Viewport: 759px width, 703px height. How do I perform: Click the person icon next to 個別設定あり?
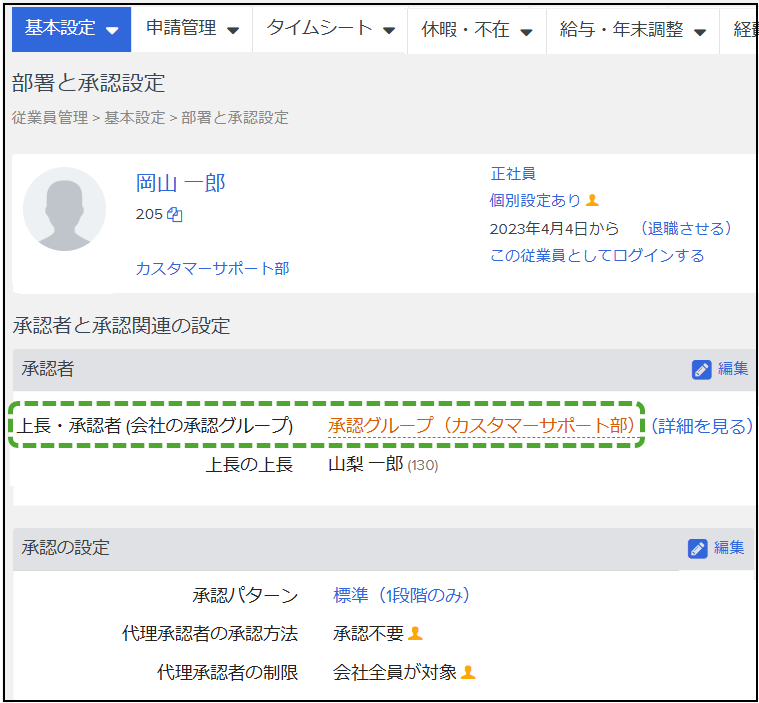tap(592, 201)
